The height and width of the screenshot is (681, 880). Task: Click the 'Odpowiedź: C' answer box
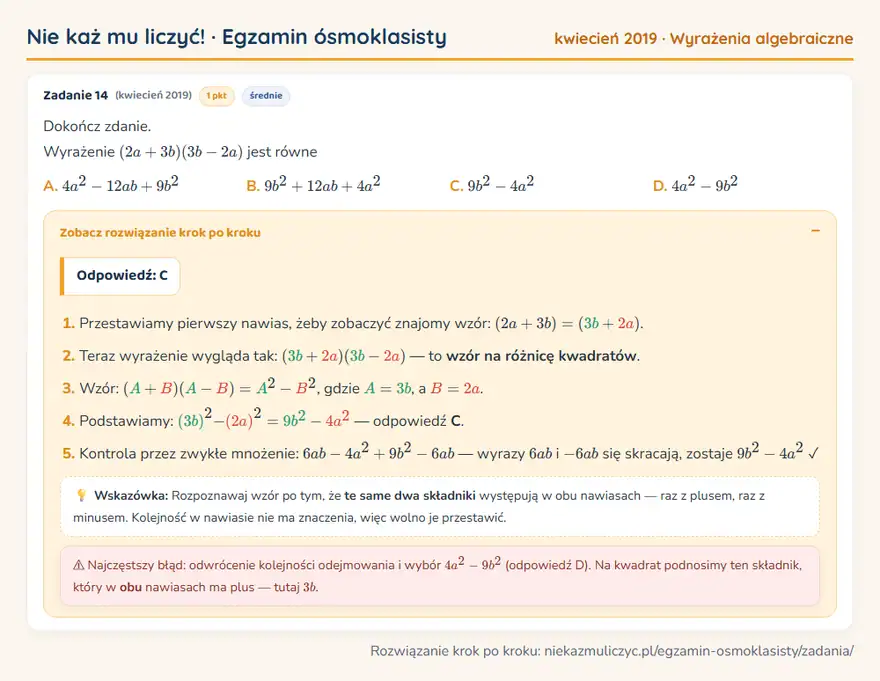pyautogui.click(x=120, y=276)
